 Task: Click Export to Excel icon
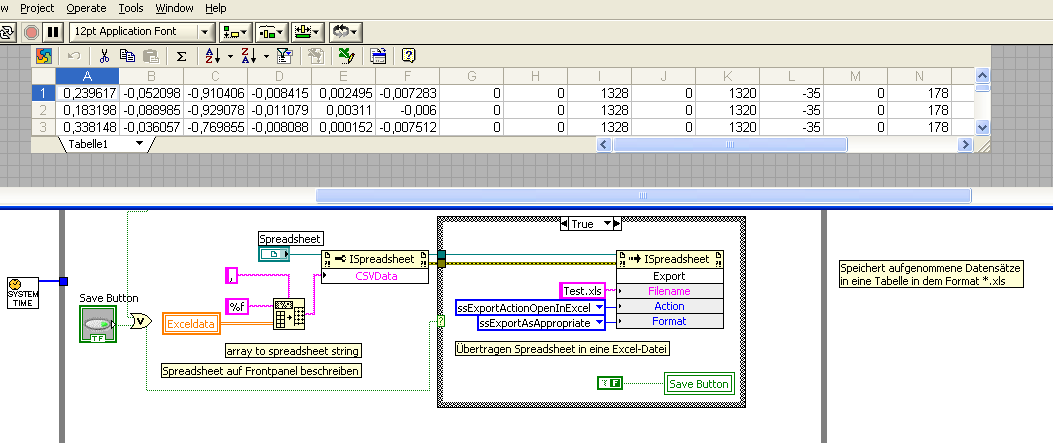tap(346, 56)
